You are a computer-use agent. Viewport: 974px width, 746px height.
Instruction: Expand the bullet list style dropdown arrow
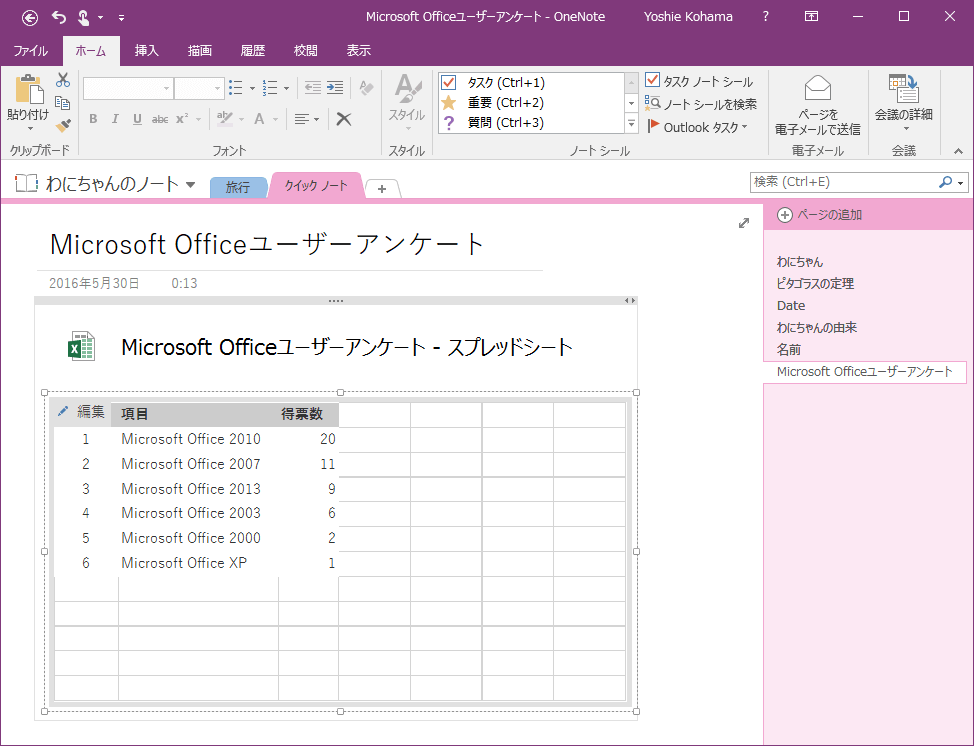click(252, 88)
